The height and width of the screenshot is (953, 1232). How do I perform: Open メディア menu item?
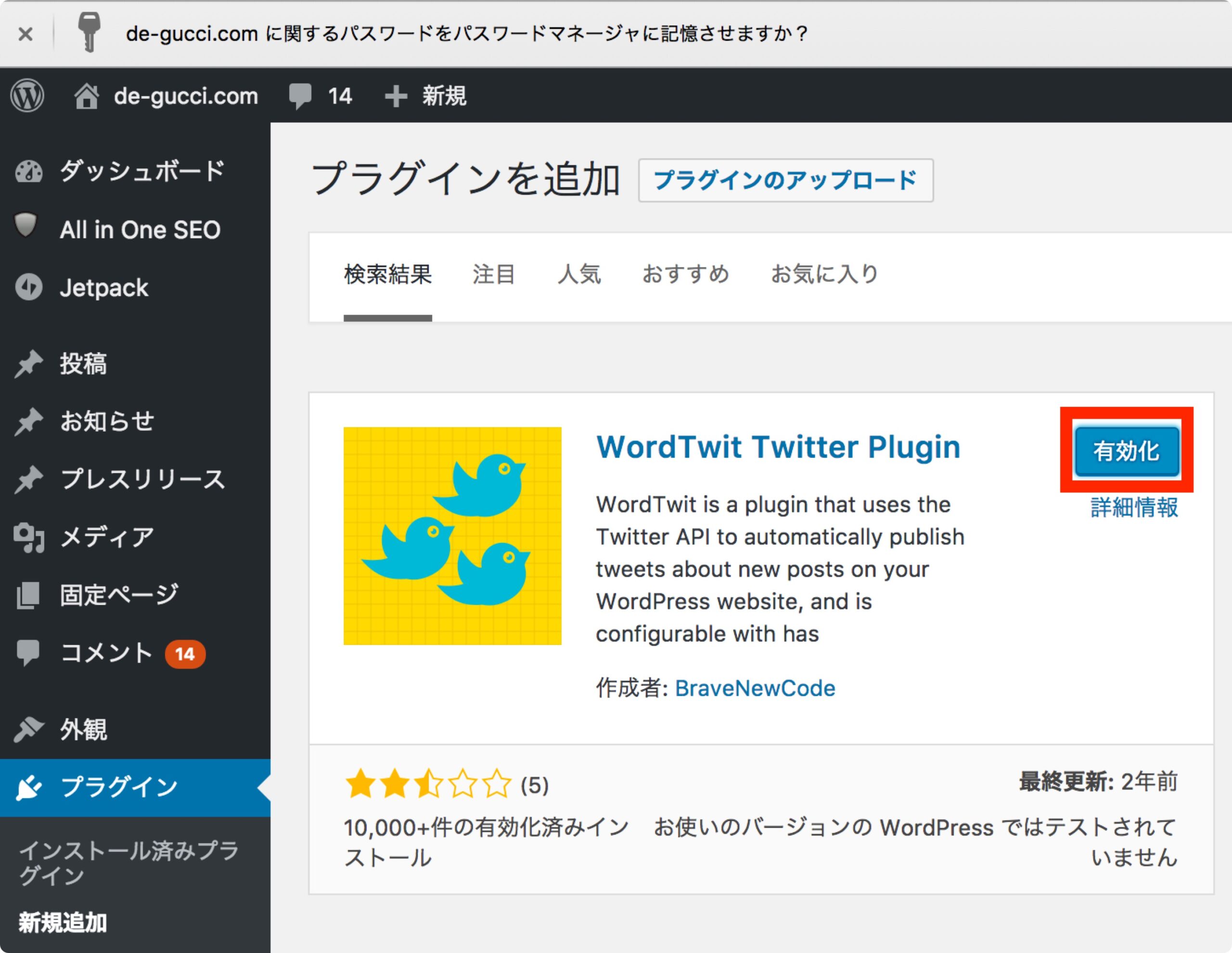pyautogui.click(x=107, y=537)
